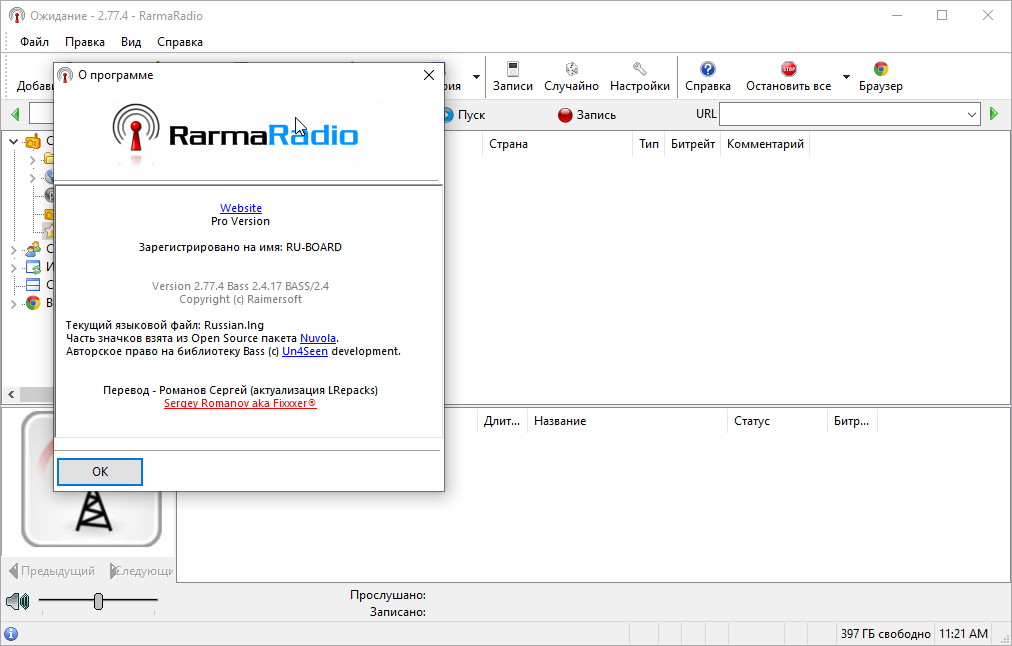This screenshot has height=646, width=1012.
Task: Click the next station arrow Следующий
Action: (x=141, y=570)
